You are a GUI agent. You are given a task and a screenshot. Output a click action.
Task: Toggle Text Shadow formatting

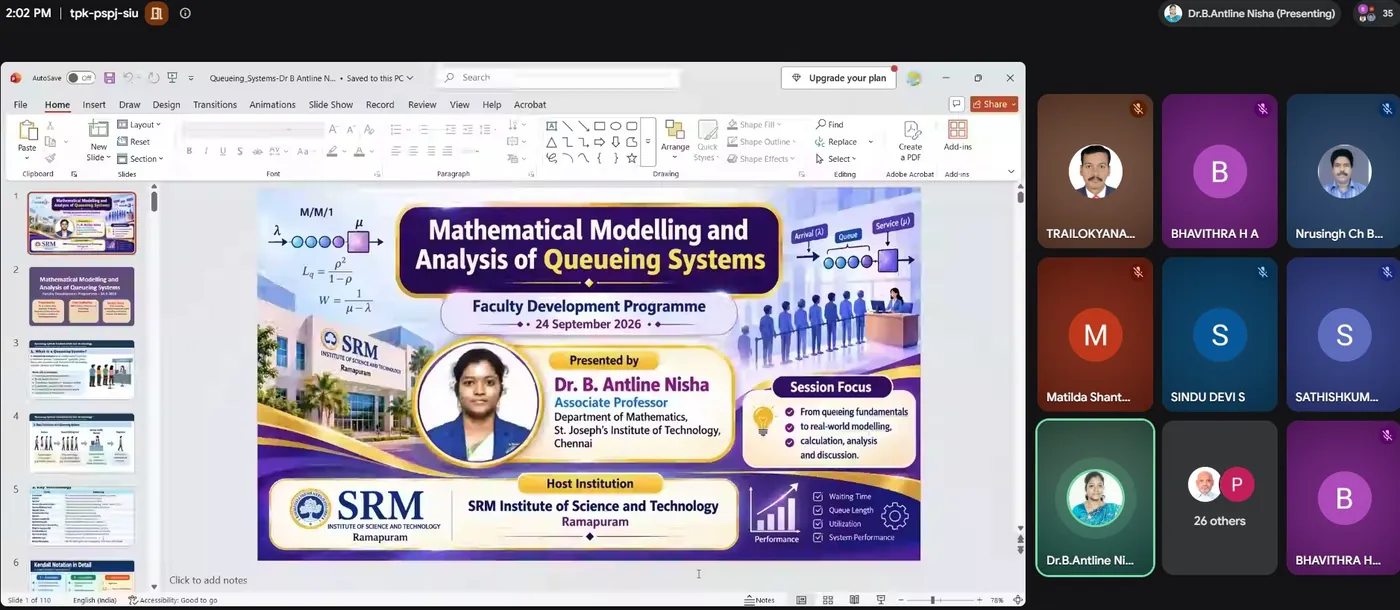coord(239,151)
